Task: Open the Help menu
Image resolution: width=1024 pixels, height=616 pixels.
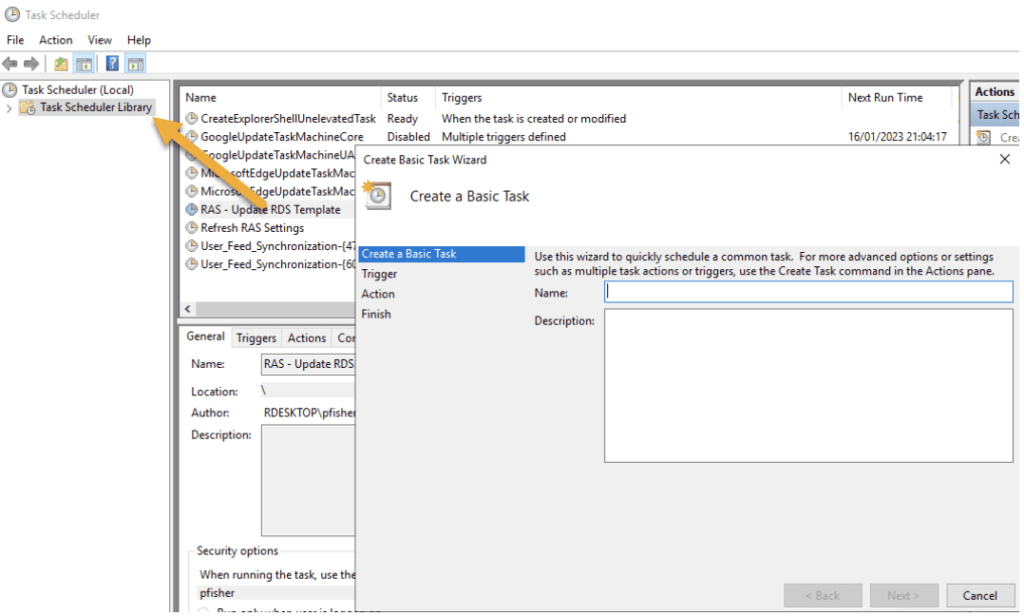Action: point(138,40)
